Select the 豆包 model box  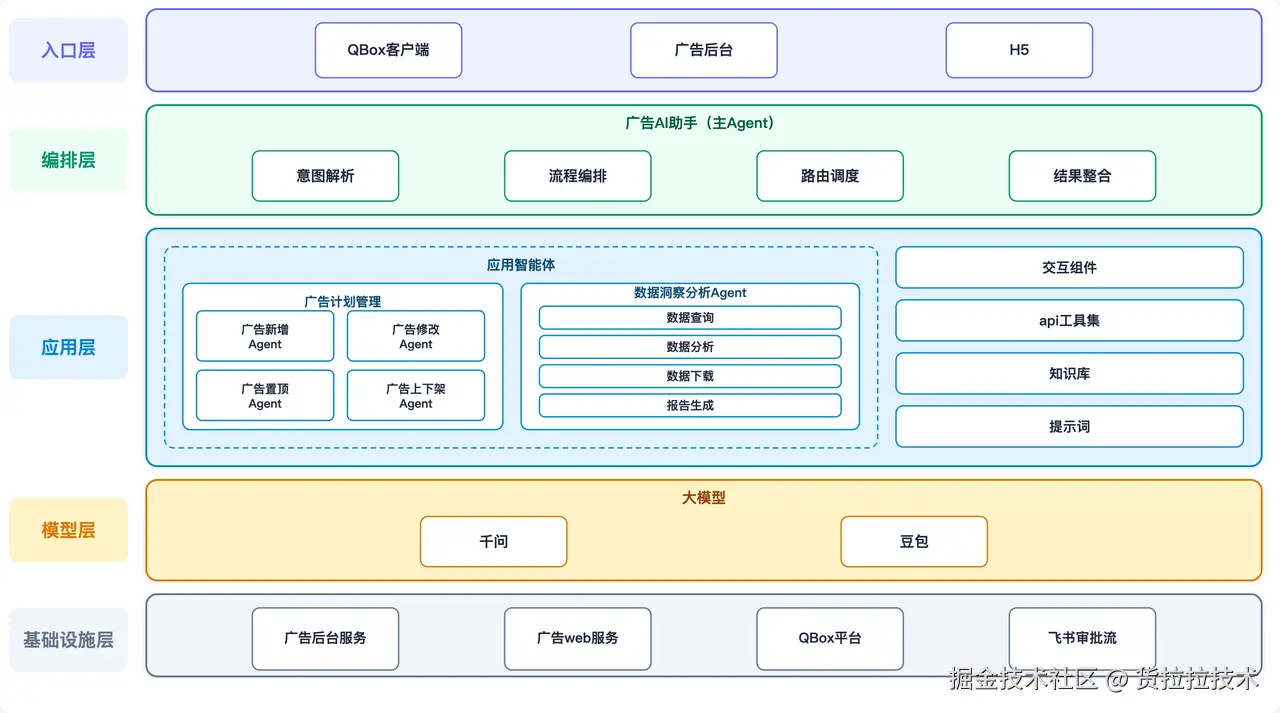[x=914, y=541]
